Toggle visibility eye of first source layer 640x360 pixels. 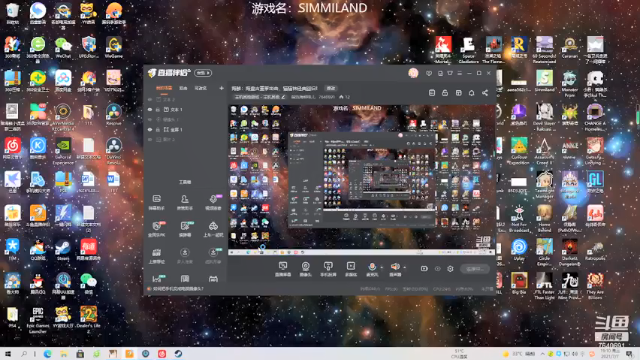coord(150,100)
